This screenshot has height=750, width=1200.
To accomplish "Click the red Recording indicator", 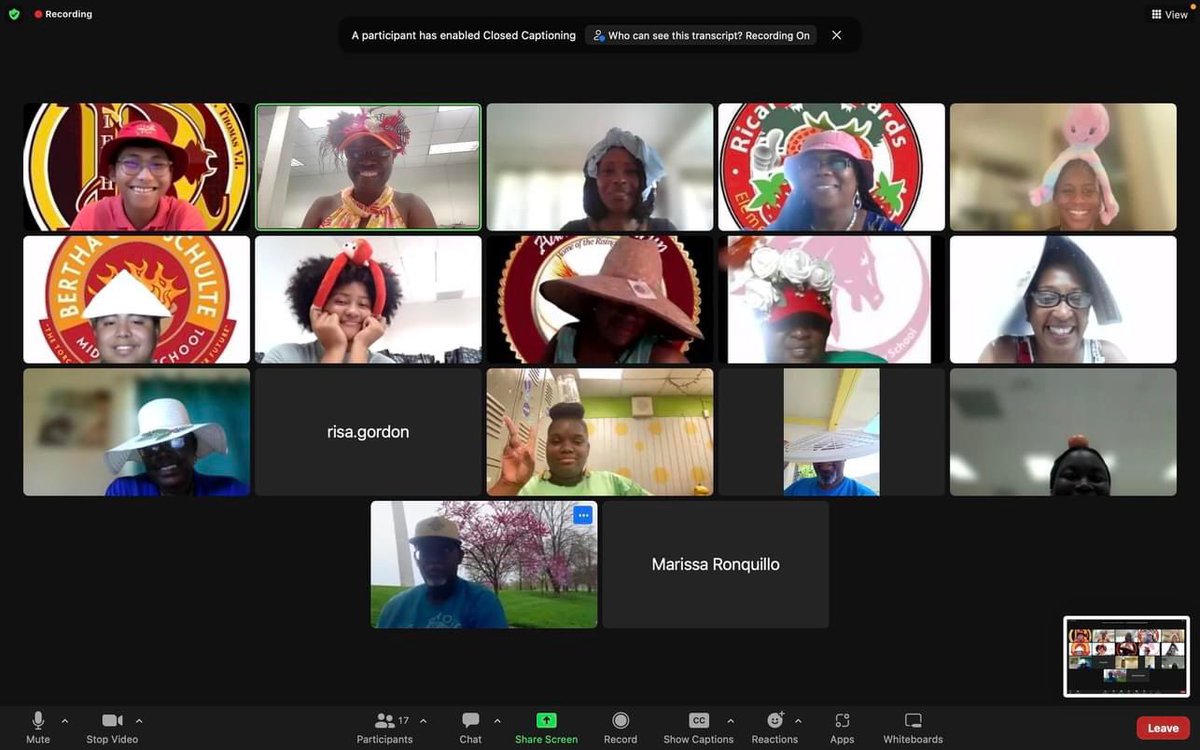I will 63,14.
